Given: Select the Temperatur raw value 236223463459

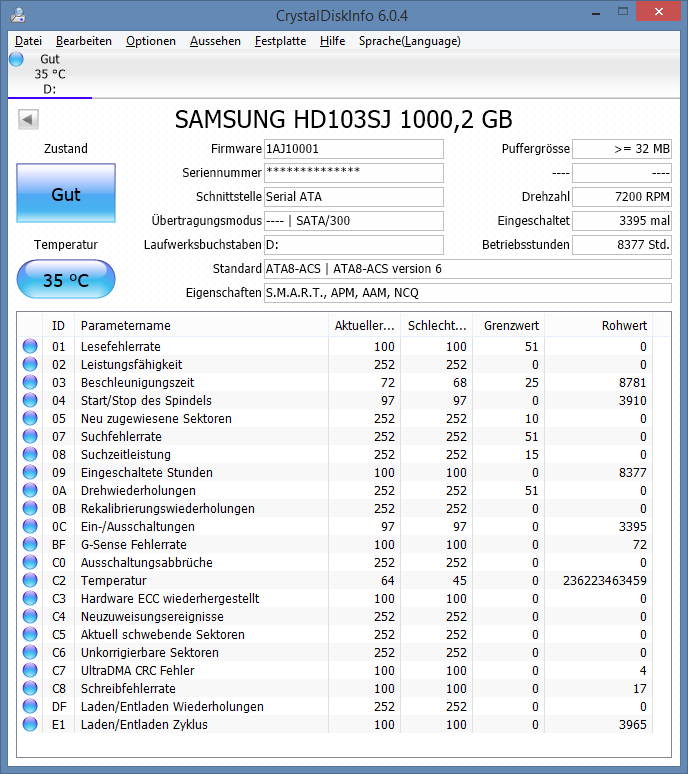Looking at the screenshot, I should click(x=605, y=581).
